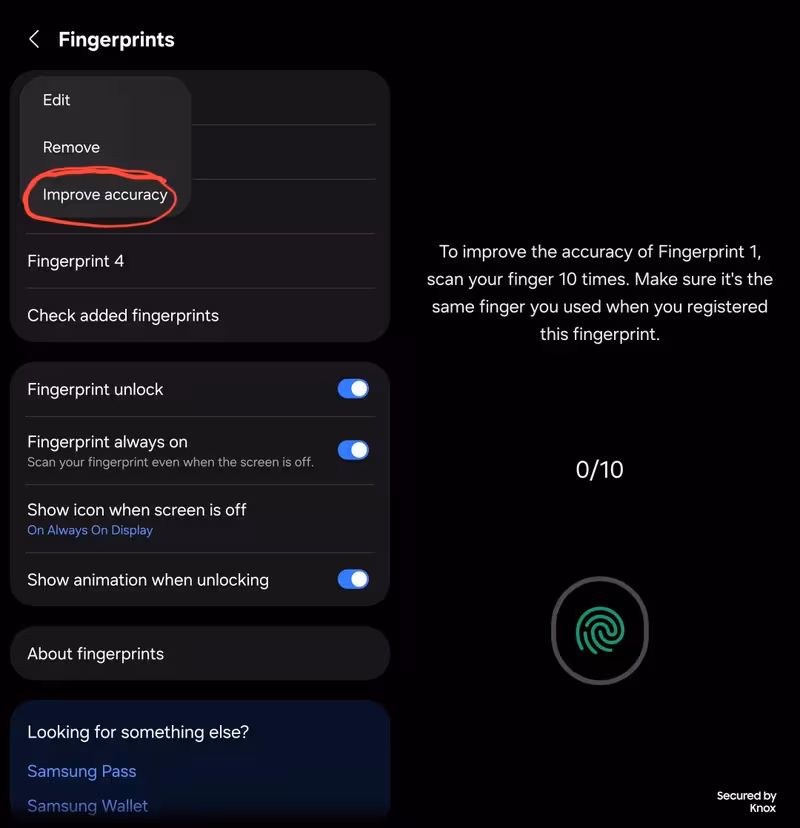
Task: Open About fingerprints
Action: click(x=200, y=654)
